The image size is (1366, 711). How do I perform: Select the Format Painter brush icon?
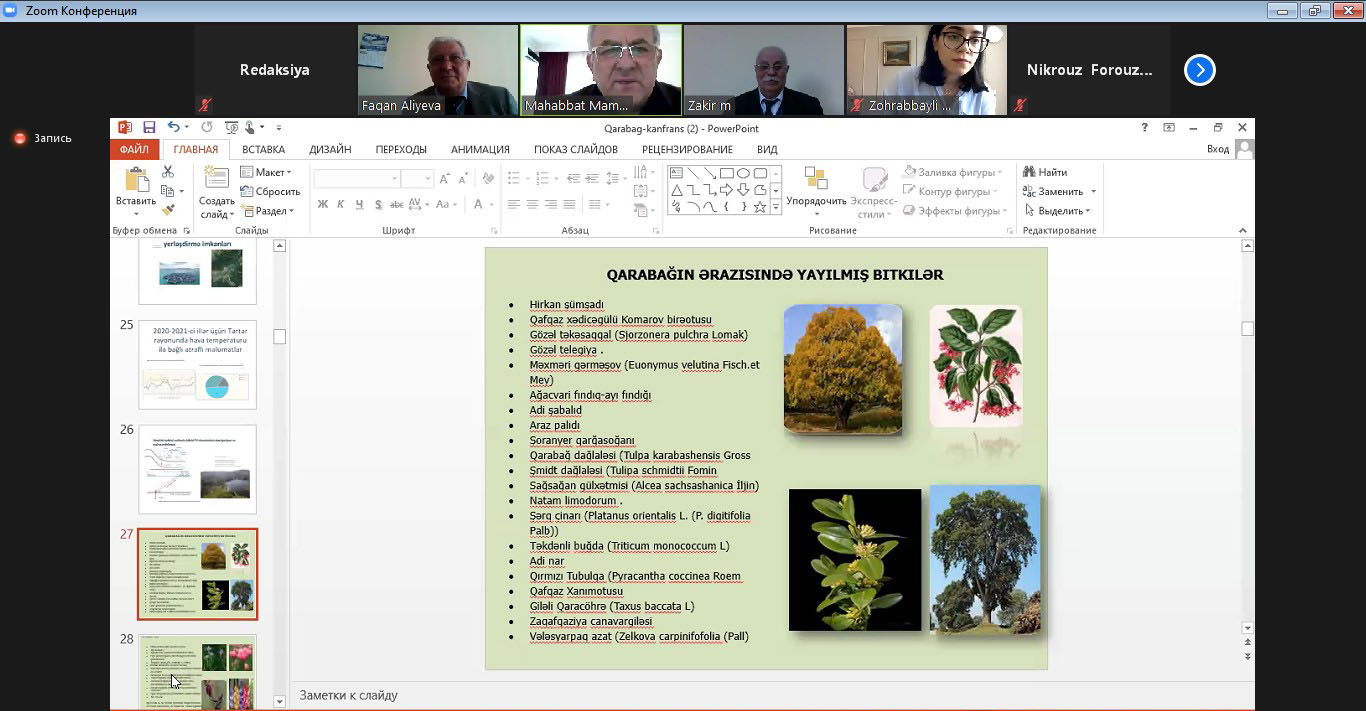(x=168, y=209)
